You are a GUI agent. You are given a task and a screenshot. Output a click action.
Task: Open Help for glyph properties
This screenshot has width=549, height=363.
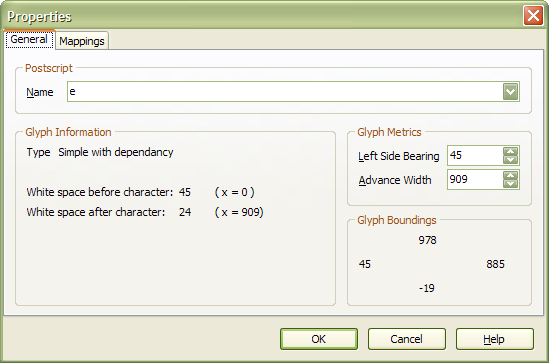point(494,339)
